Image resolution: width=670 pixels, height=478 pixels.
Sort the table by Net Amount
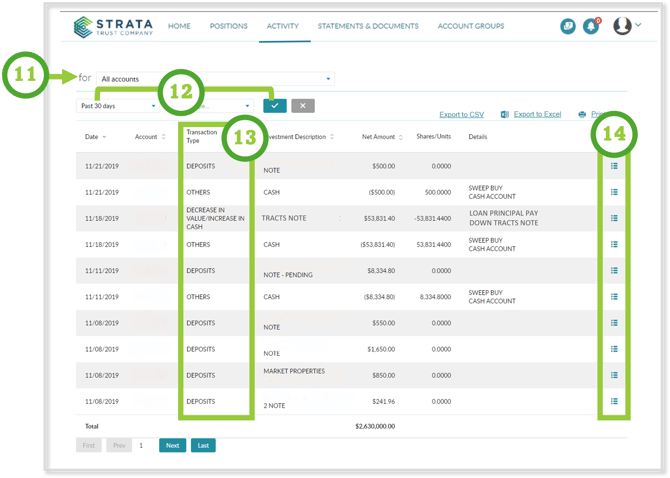click(x=382, y=137)
